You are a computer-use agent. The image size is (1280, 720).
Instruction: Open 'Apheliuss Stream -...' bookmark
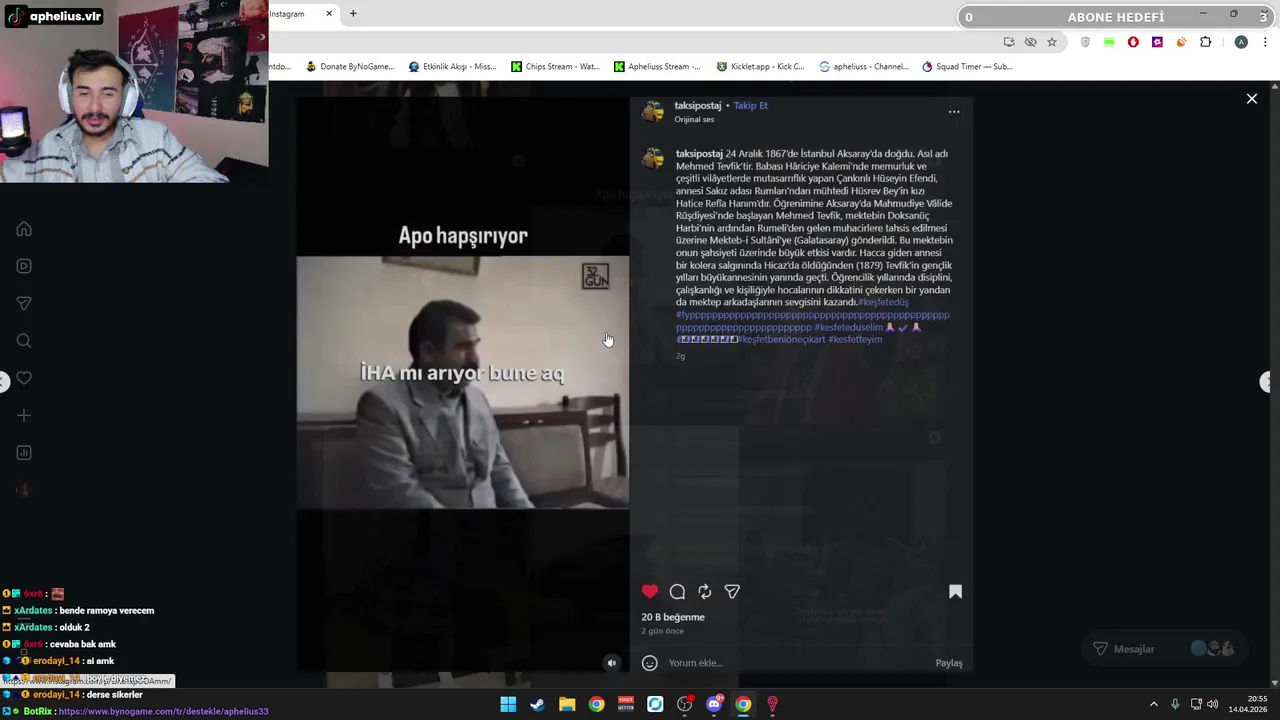657,67
